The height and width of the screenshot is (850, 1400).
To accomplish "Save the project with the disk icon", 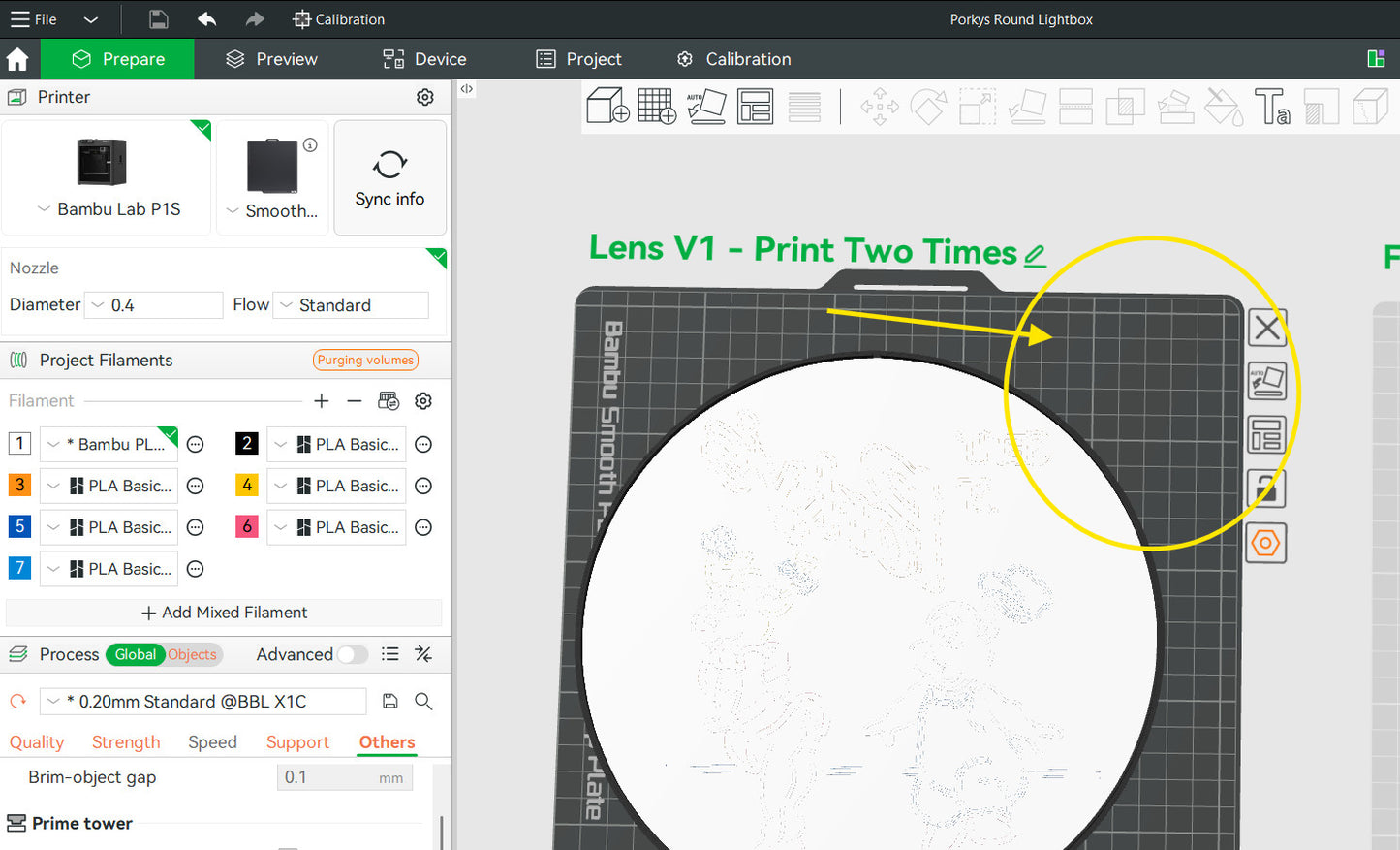I will [x=159, y=19].
